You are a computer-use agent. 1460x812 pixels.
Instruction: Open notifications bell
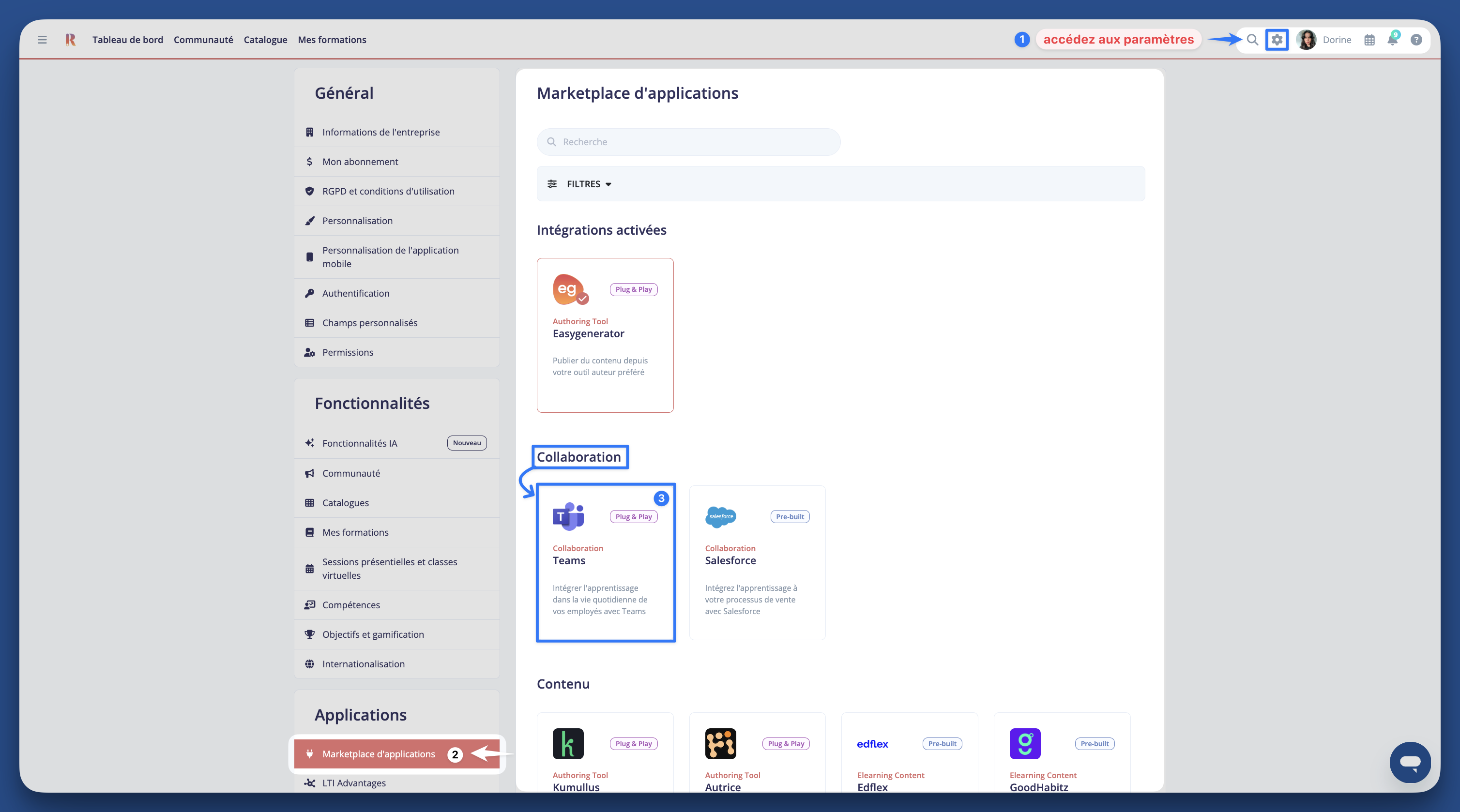pyautogui.click(x=1393, y=40)
